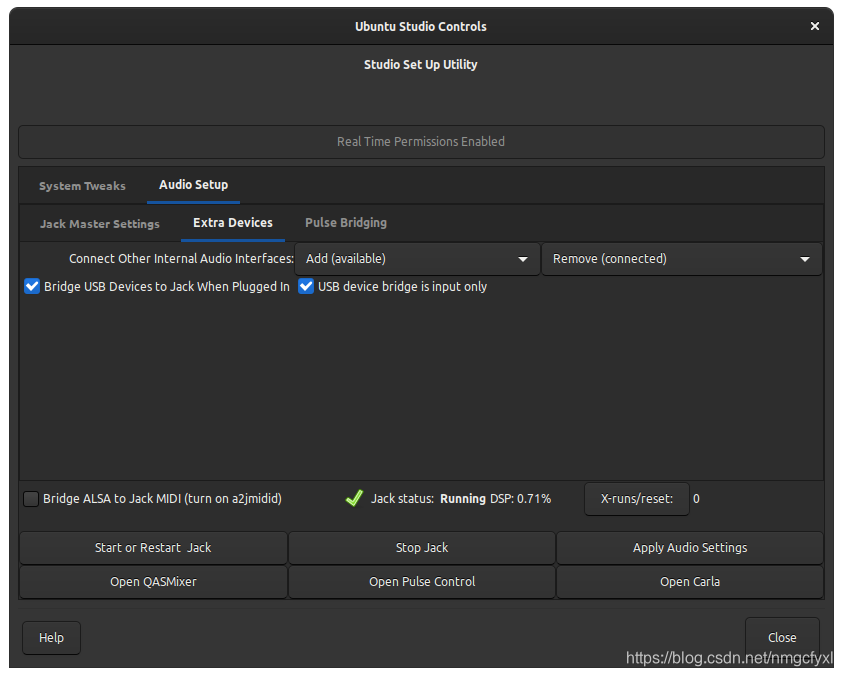Click the X-runs count value 0
The height and width of the screenshot is (677, 843).
click(x=696, y=498)
